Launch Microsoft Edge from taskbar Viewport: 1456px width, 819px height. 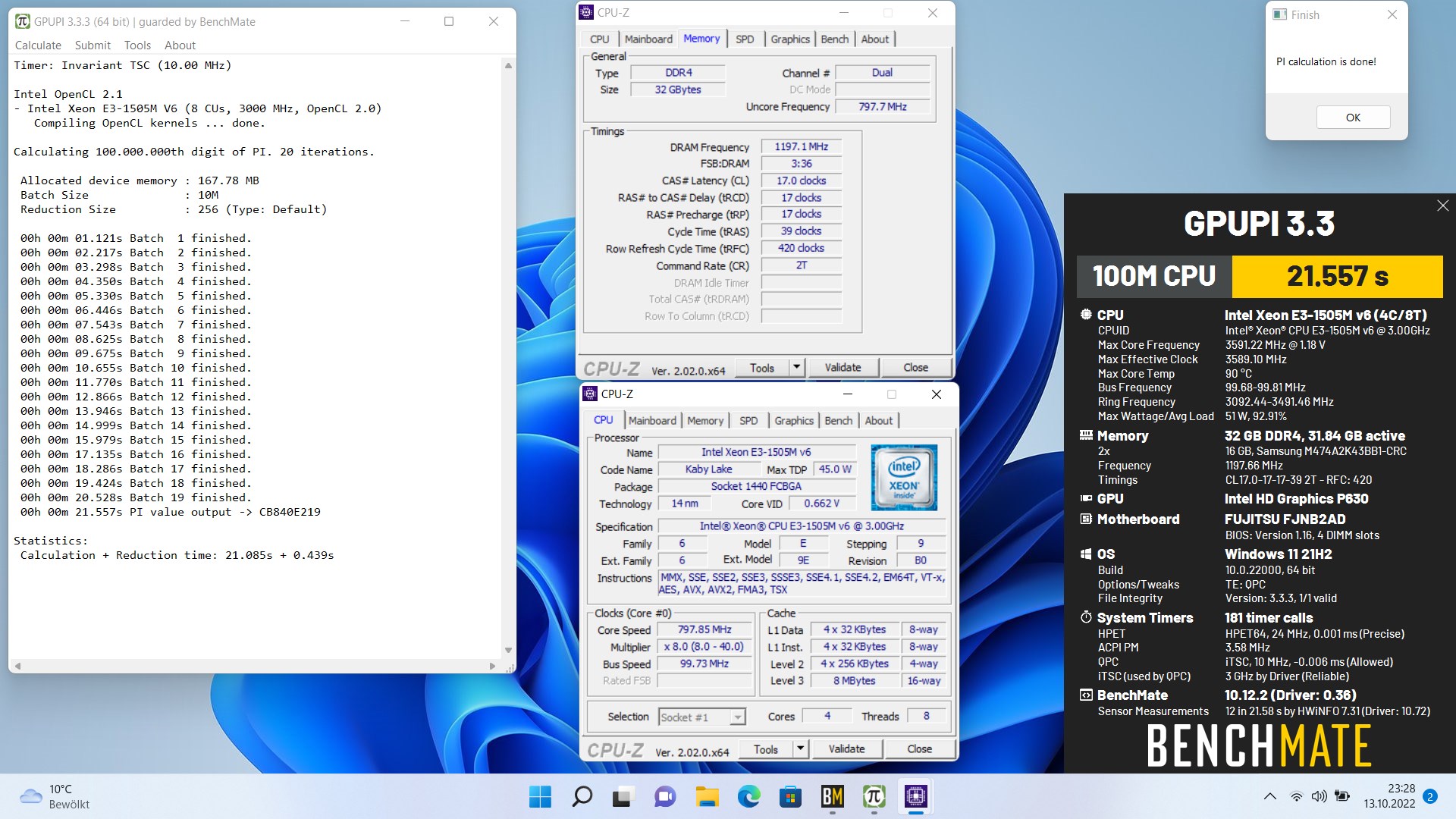click(x=748, y=796)
